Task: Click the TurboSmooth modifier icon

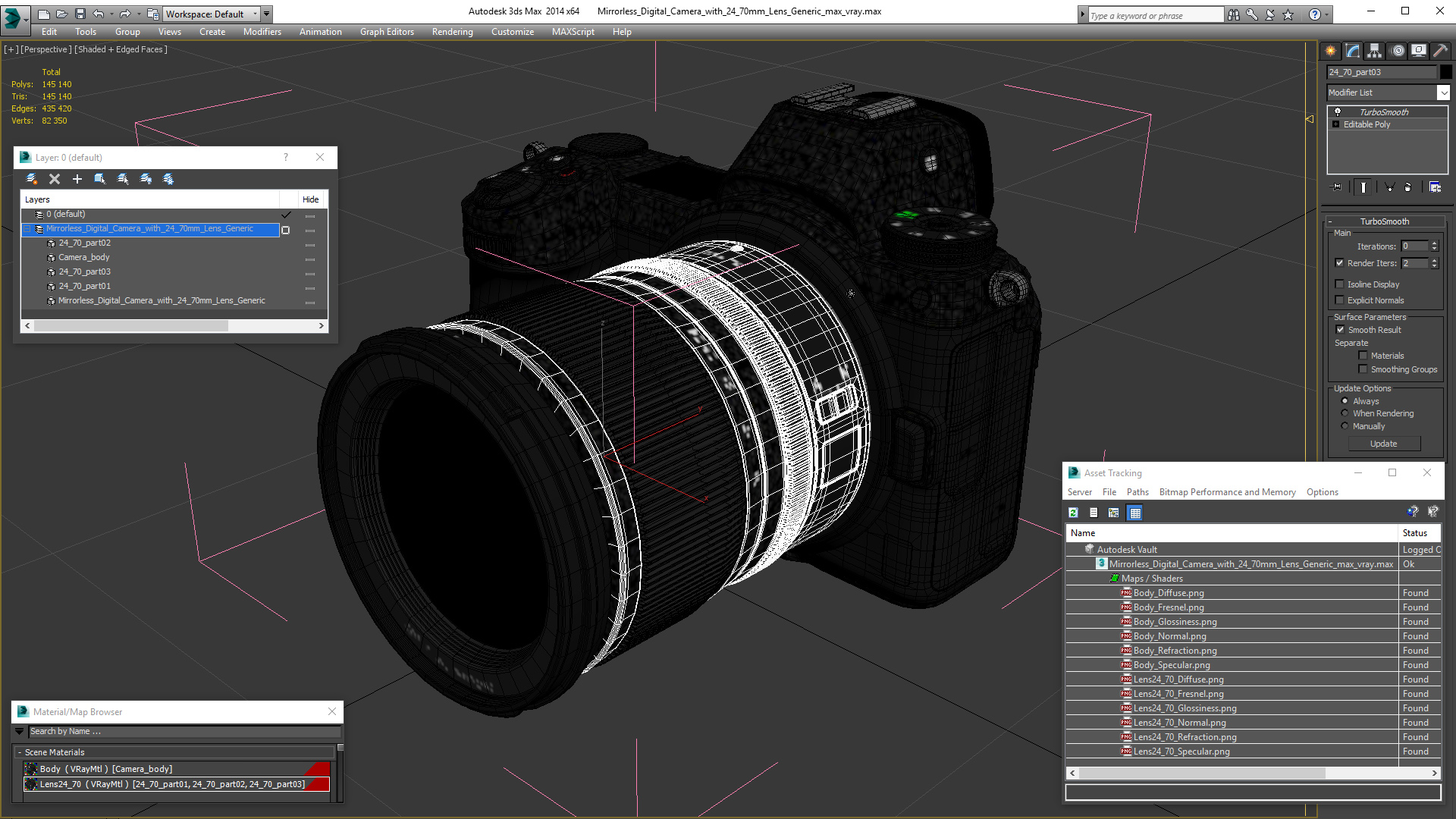Action: tap(1338, 111)
